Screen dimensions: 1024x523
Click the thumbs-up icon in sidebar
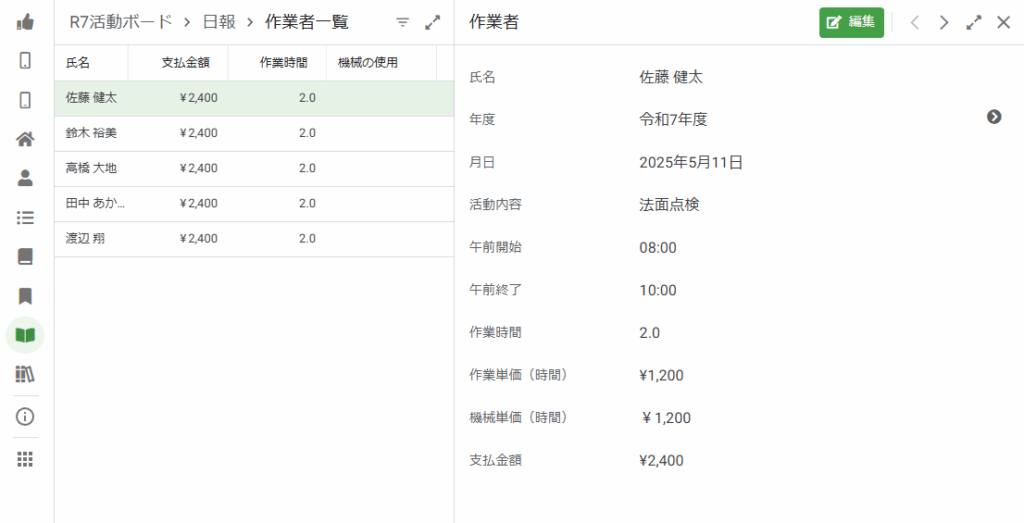click(x=25, y=22)
